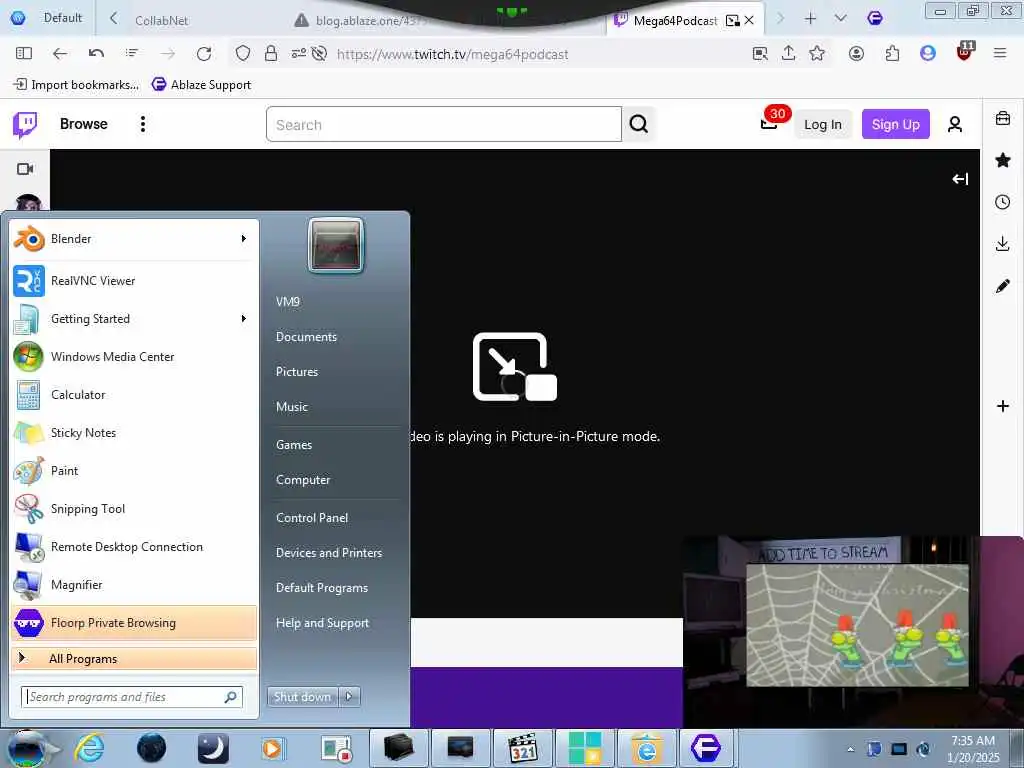Viewport: 1024px width, 768px height.
Task: Open Twitch more options three dots
Action: click(x=142, y=124)
